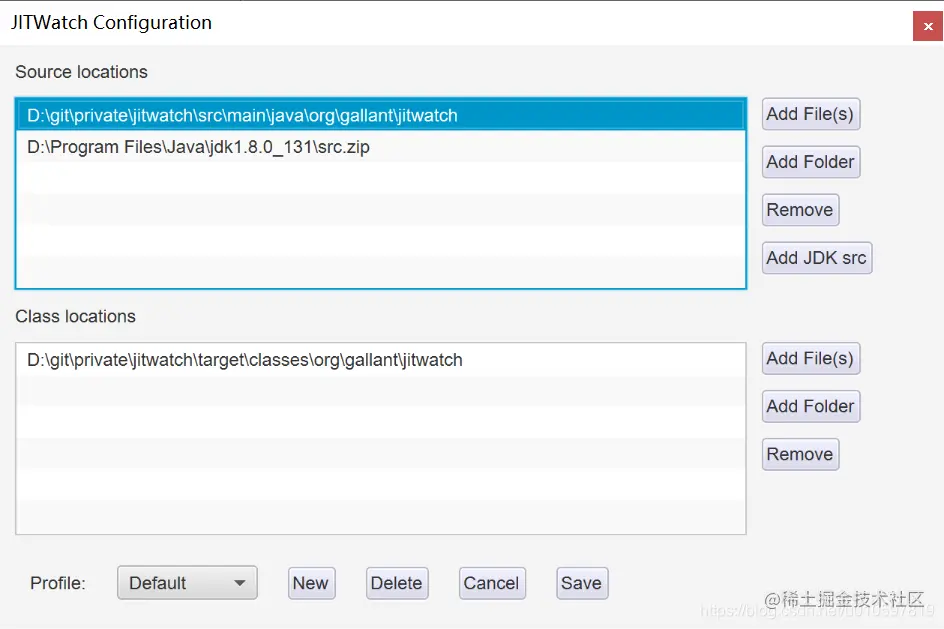Delete the current profile
944x629 pixels.
click(397, 583)
